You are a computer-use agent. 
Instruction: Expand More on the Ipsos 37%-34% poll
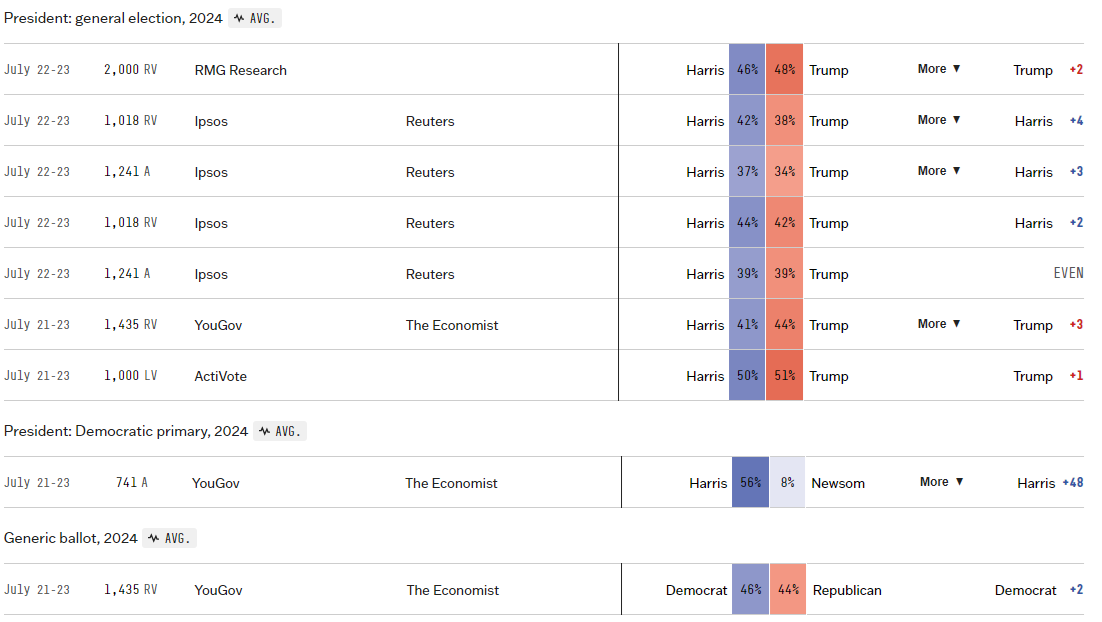939,171
